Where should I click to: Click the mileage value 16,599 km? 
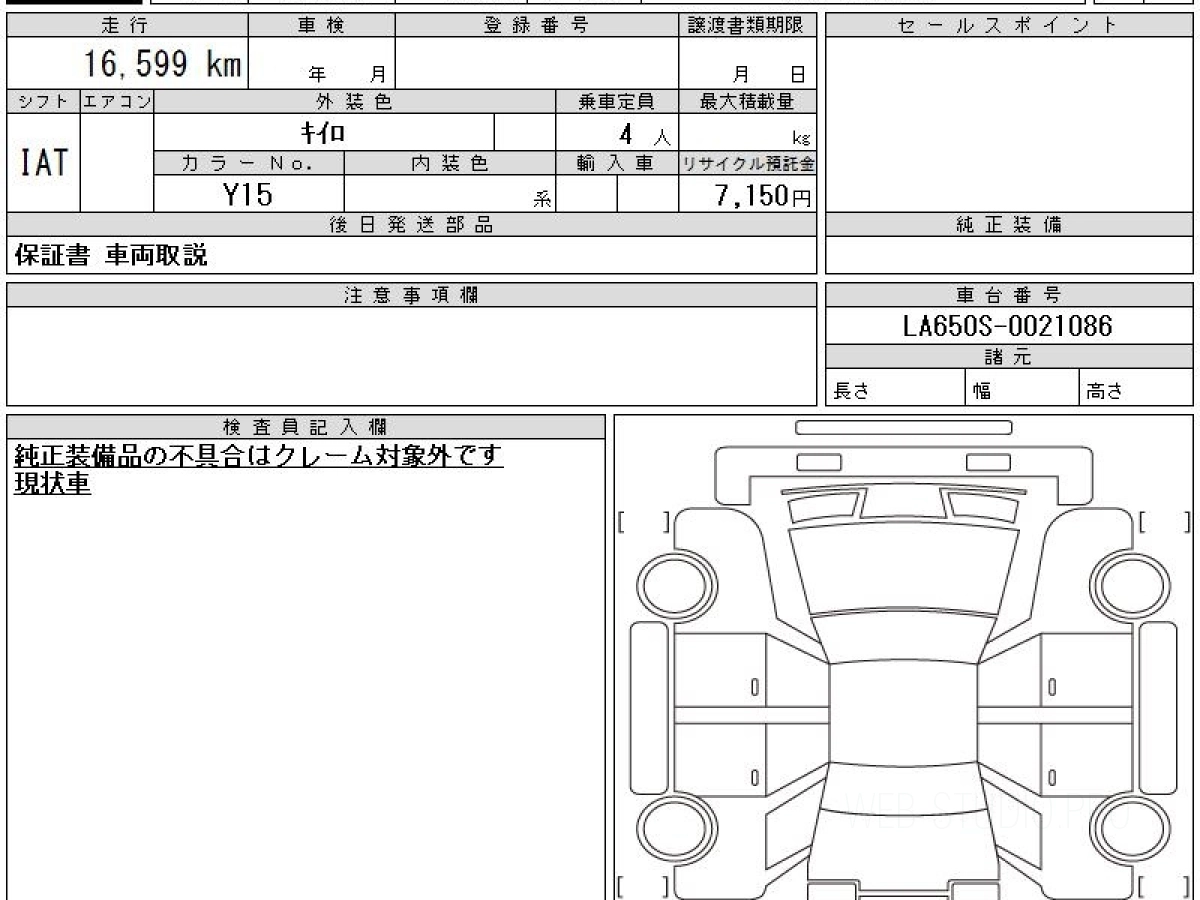click(163, 65)
